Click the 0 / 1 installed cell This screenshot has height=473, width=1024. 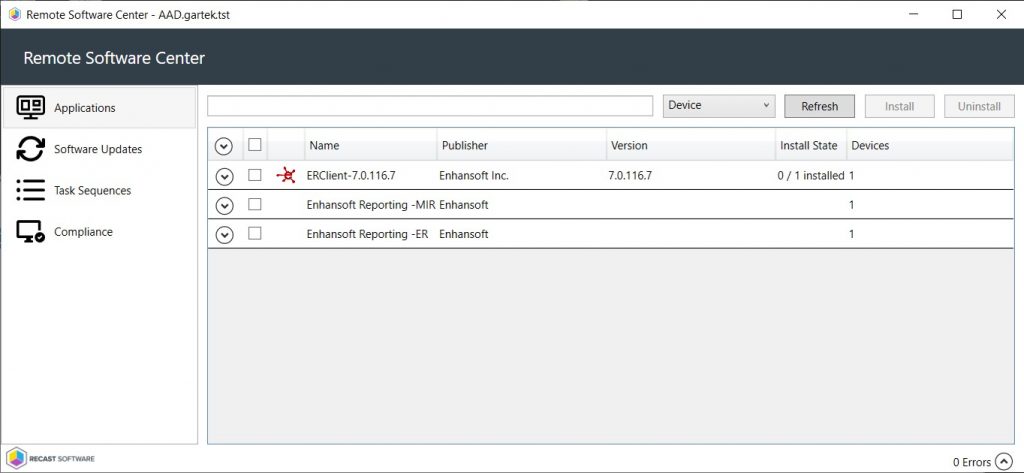point(811,175)
